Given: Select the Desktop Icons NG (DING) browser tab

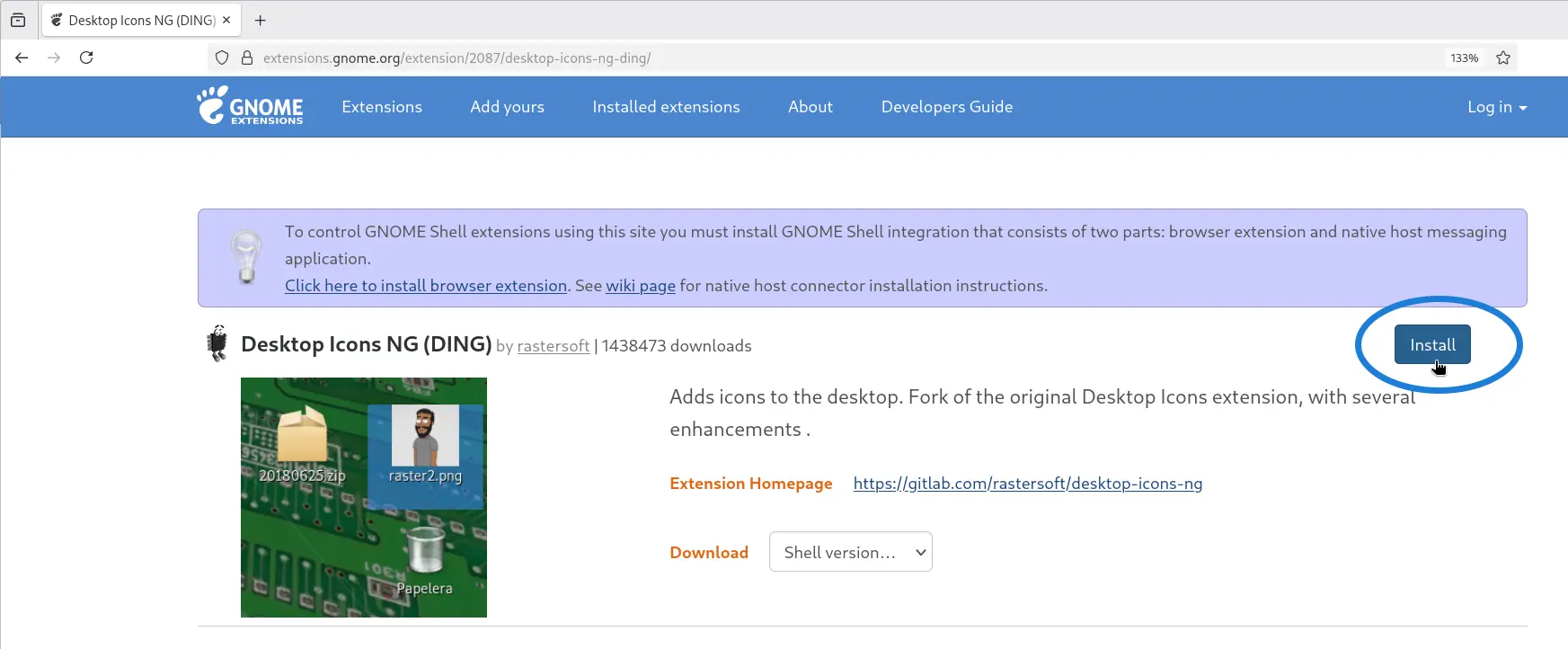Looking at the screenshot, I should coord(140,20).
